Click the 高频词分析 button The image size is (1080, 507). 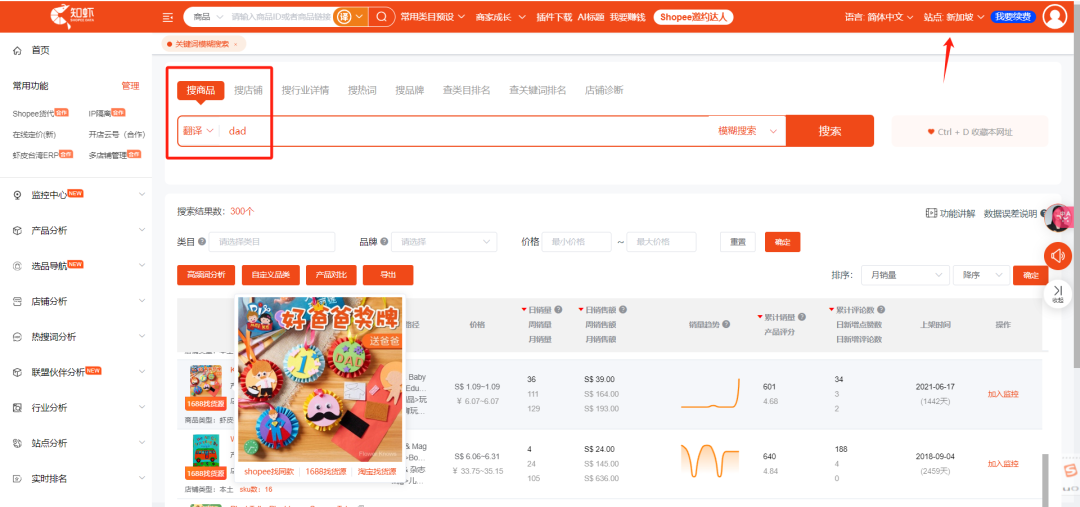click(206, 275)
